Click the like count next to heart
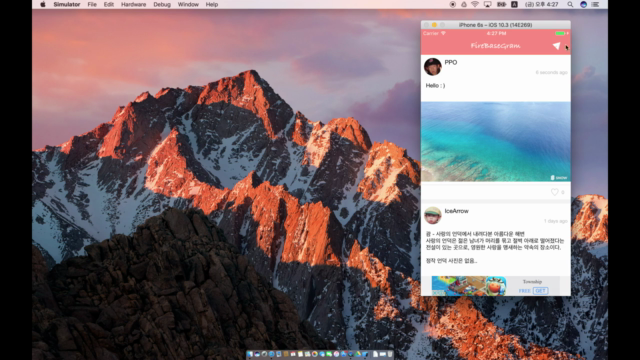 [x=563, y=192]
